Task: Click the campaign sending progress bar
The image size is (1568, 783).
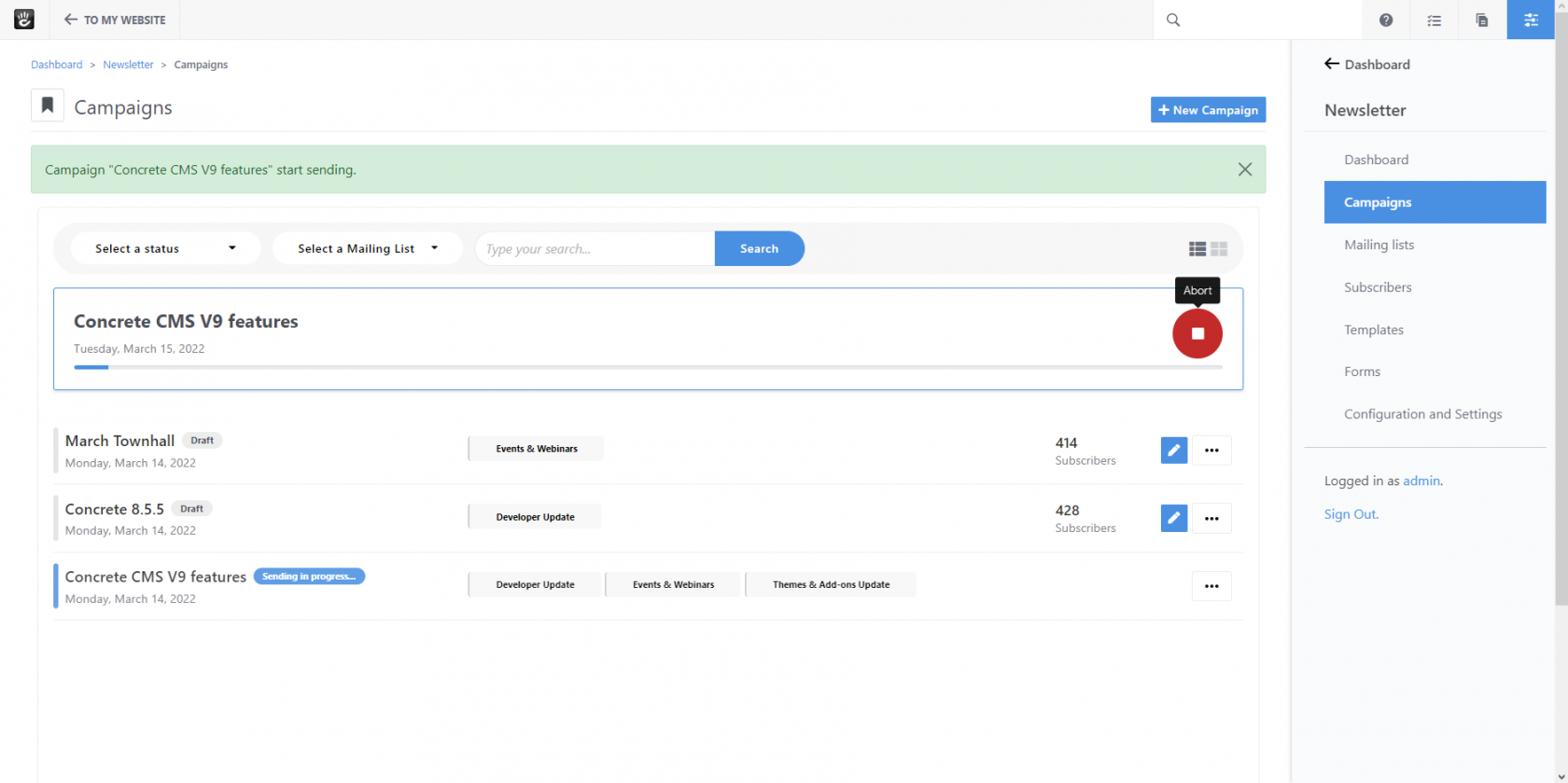Action: [x=648, y=368]
